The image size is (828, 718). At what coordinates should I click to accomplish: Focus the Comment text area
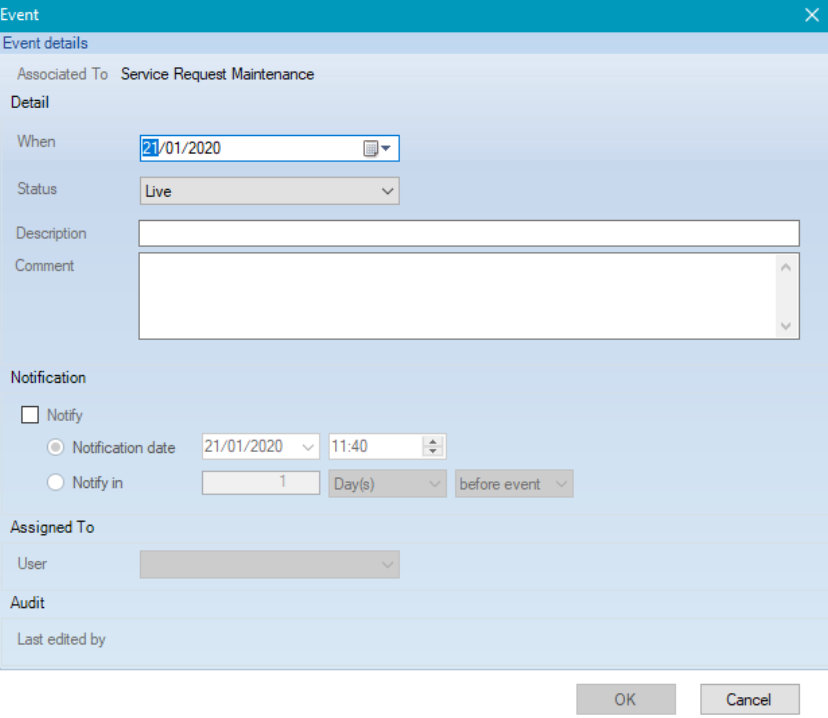(456, 295)
